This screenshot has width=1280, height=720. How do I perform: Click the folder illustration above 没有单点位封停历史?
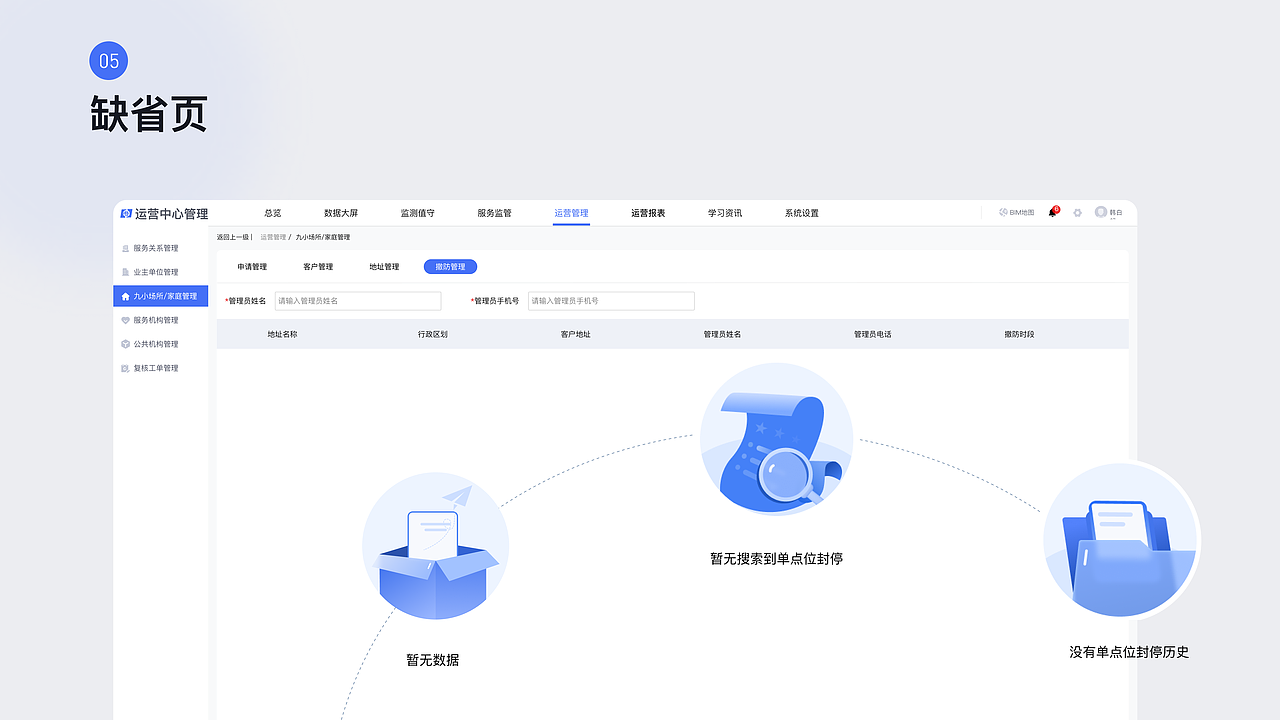coord(1120,540)
